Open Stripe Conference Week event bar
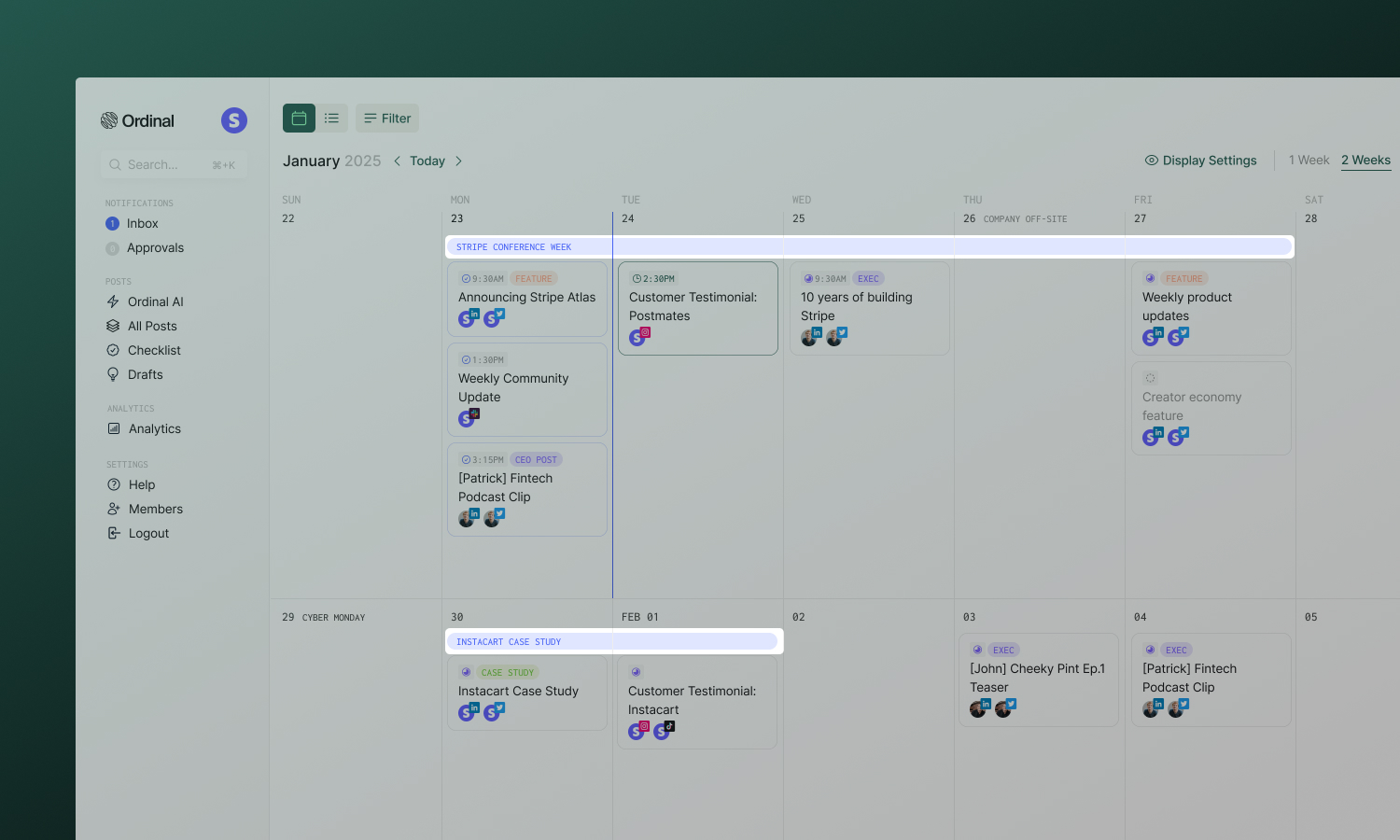Image resolution: width=1400 pixels, height=840 pixels. (x=869, y=246)
